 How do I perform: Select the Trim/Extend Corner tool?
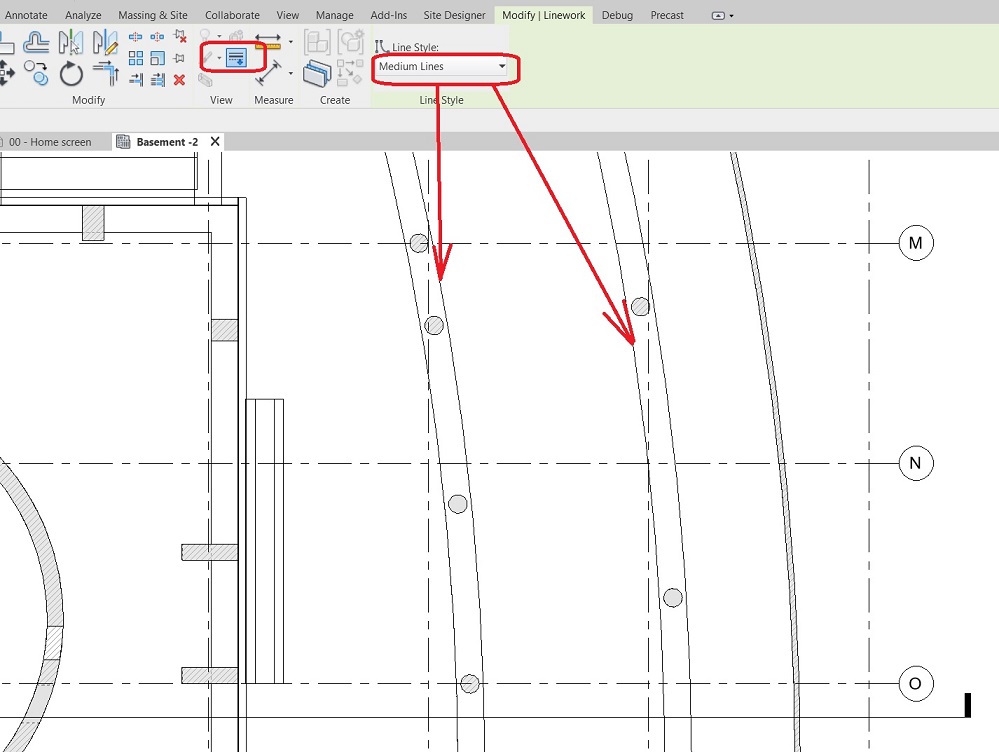[105, 72]
